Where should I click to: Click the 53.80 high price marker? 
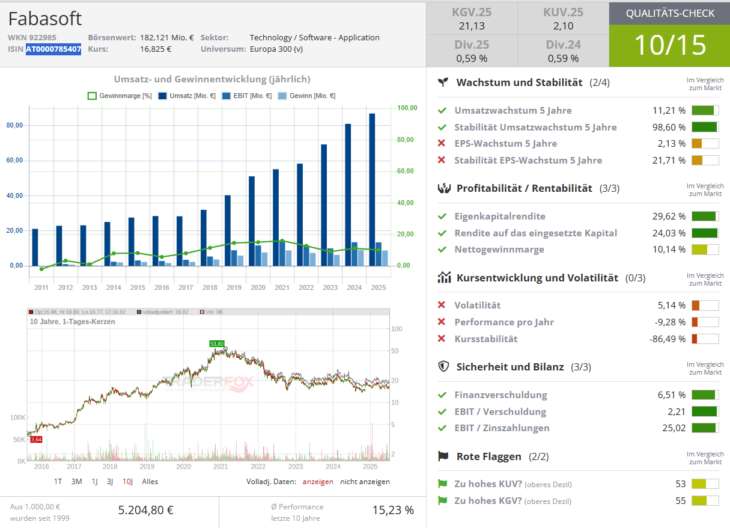[217, 344]
